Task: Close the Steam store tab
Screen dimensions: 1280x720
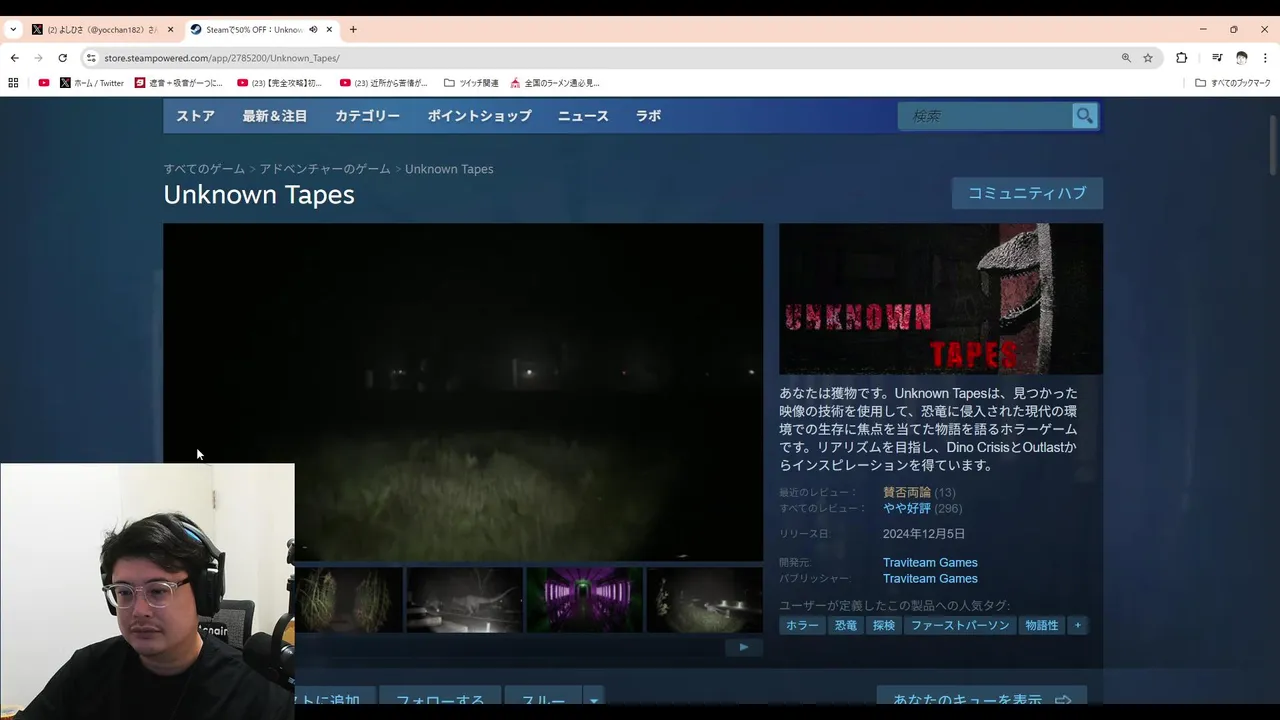Action: [x=329, y=30]
